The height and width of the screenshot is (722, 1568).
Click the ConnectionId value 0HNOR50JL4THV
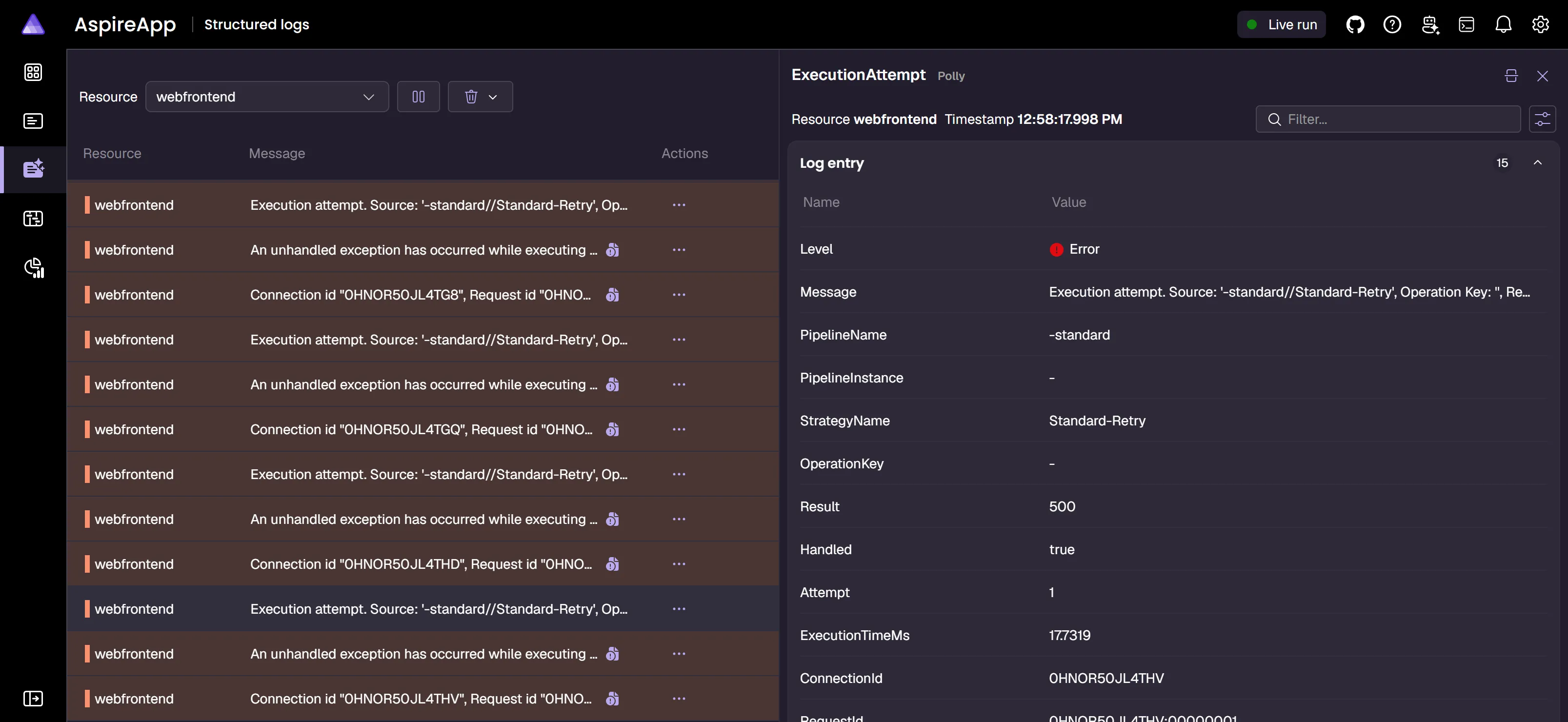click(1106, 678)
